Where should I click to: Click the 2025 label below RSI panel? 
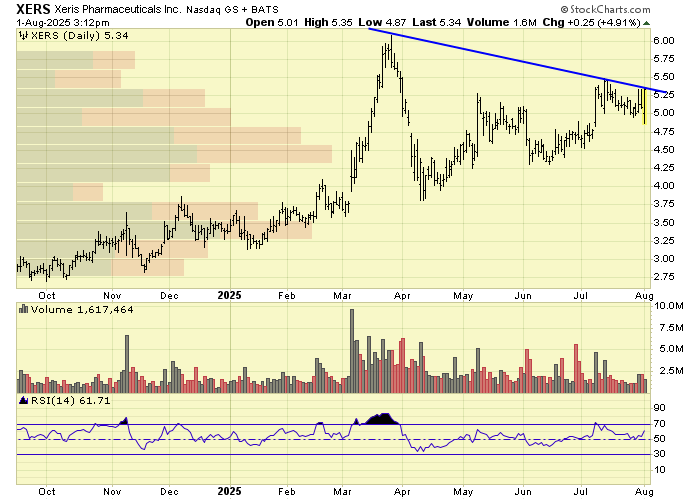pyautogui.click(x=229, y=492)
